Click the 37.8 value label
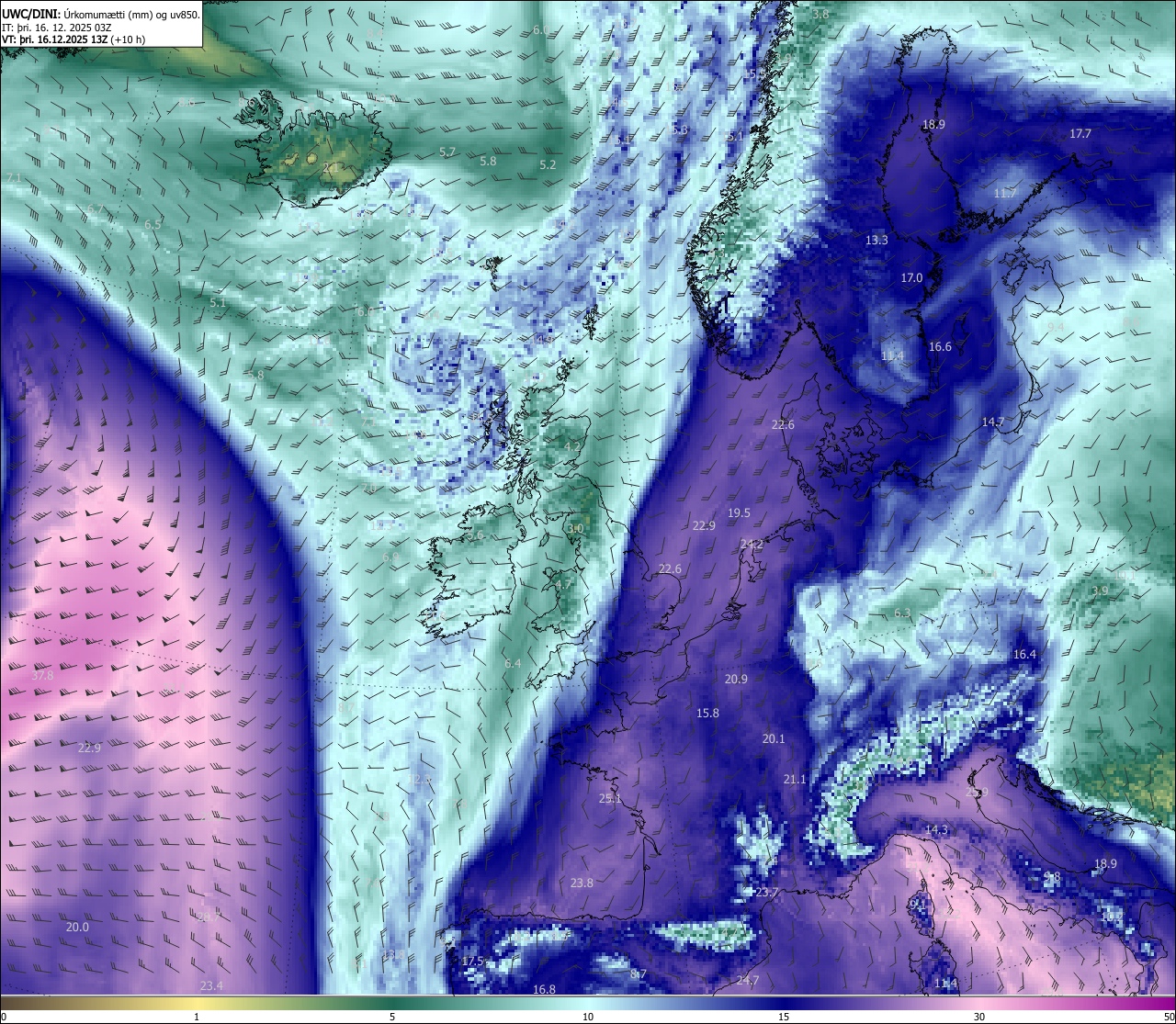Image resolution: width=1176 pixels, height=1024 pixels. [42, 675]
